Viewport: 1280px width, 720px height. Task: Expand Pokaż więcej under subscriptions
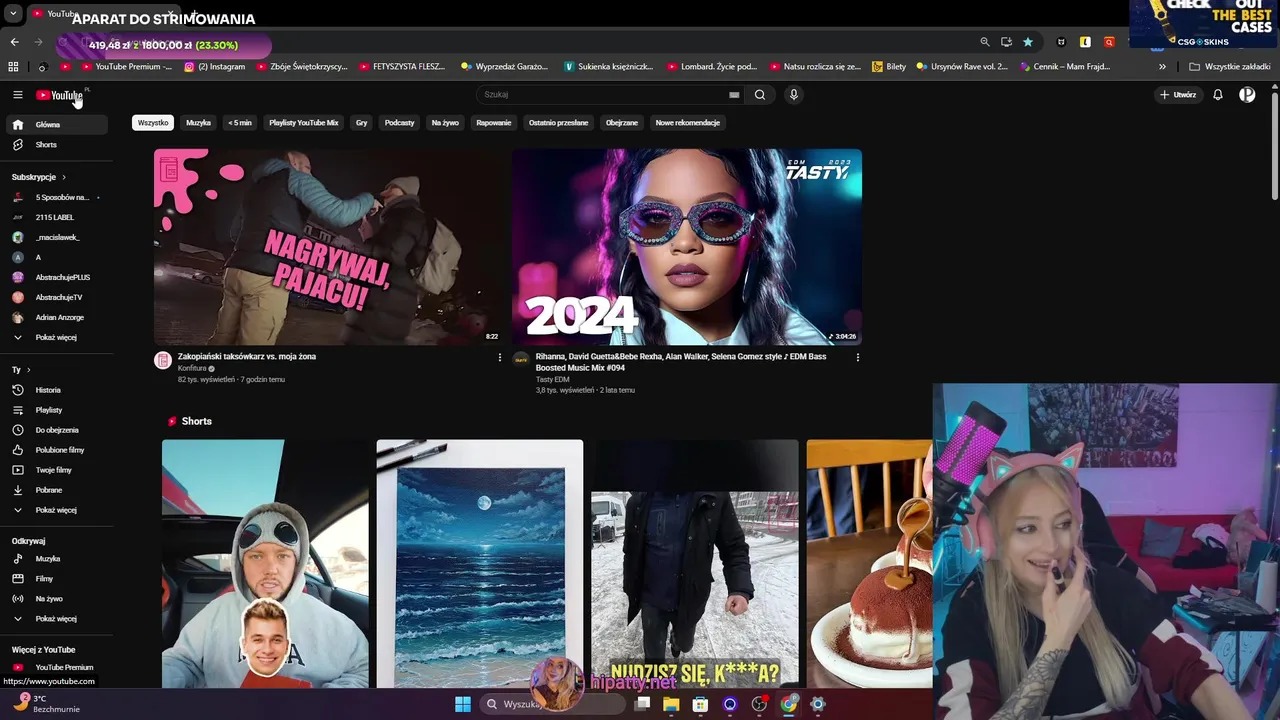click(x=55, y=337)
